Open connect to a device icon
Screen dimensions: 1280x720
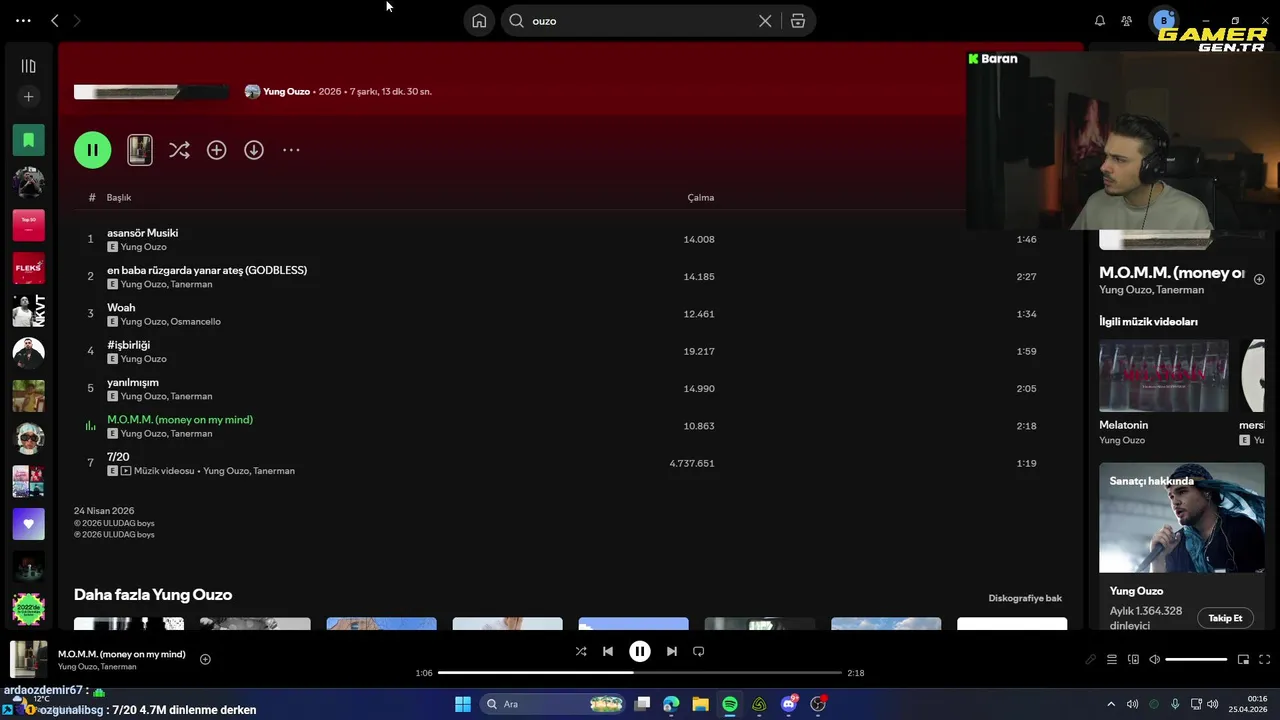(1133, 660)
